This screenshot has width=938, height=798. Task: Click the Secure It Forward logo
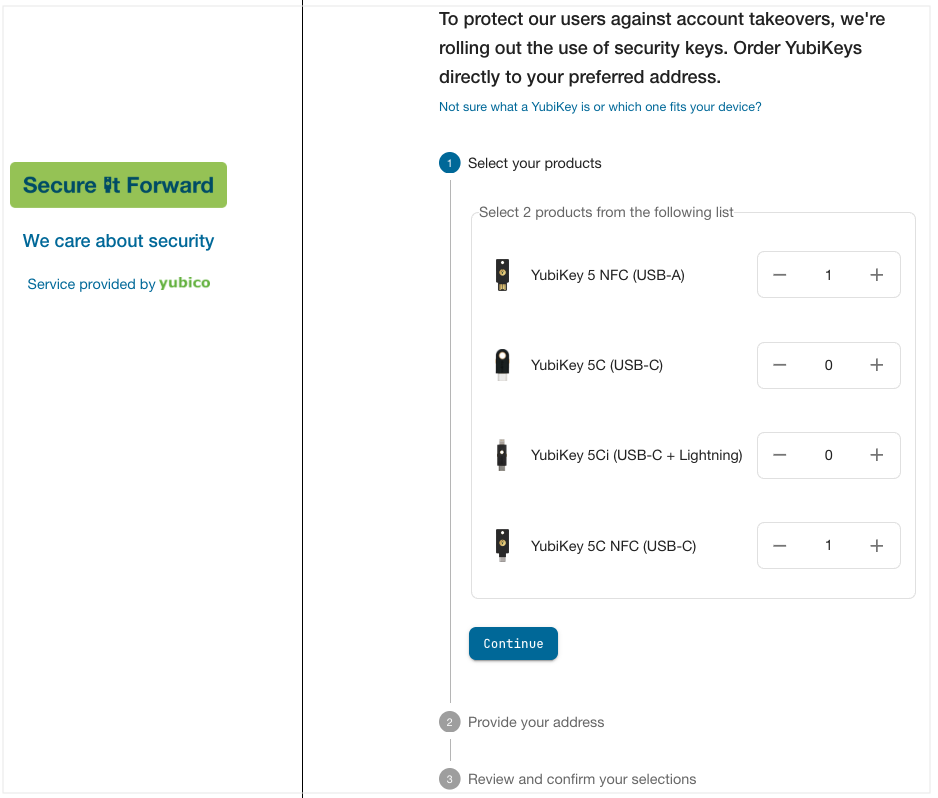118,185
